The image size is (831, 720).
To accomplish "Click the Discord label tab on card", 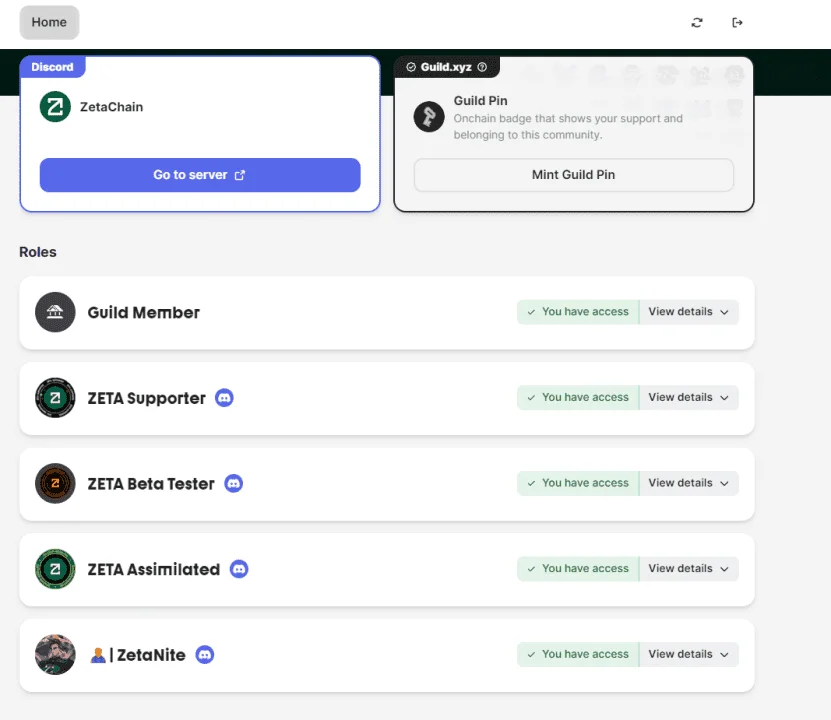I will tap(52, 67).
